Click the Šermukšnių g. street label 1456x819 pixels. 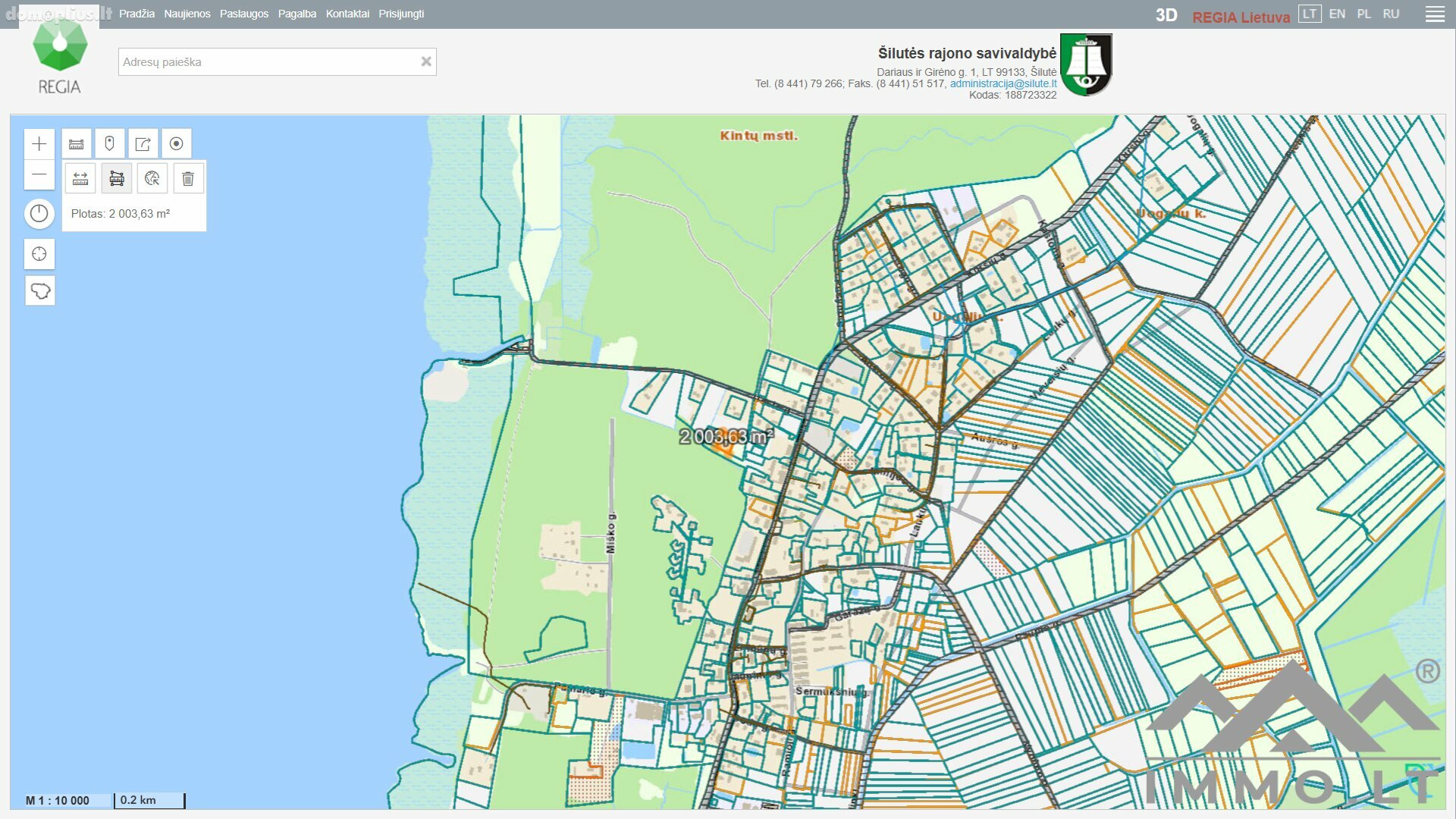click(832, 692)
